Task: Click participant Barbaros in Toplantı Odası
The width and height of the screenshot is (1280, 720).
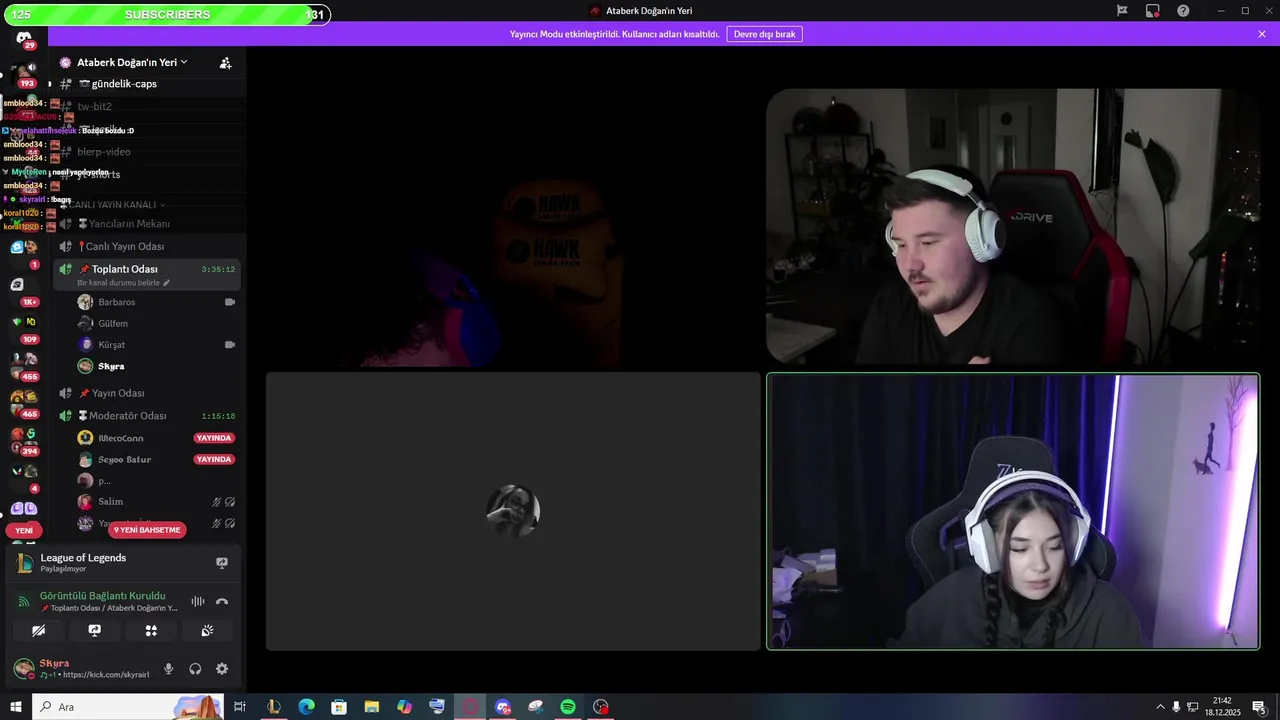Action: point(116,302)
